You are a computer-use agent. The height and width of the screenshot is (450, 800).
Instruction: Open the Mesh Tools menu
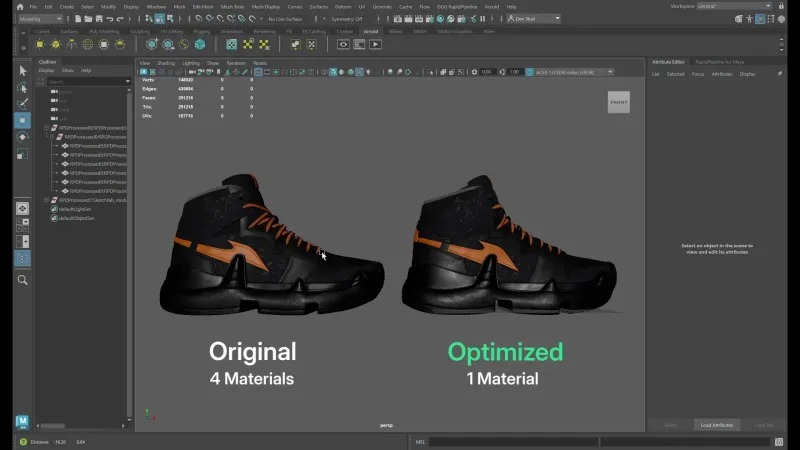[x=234, y=6]
